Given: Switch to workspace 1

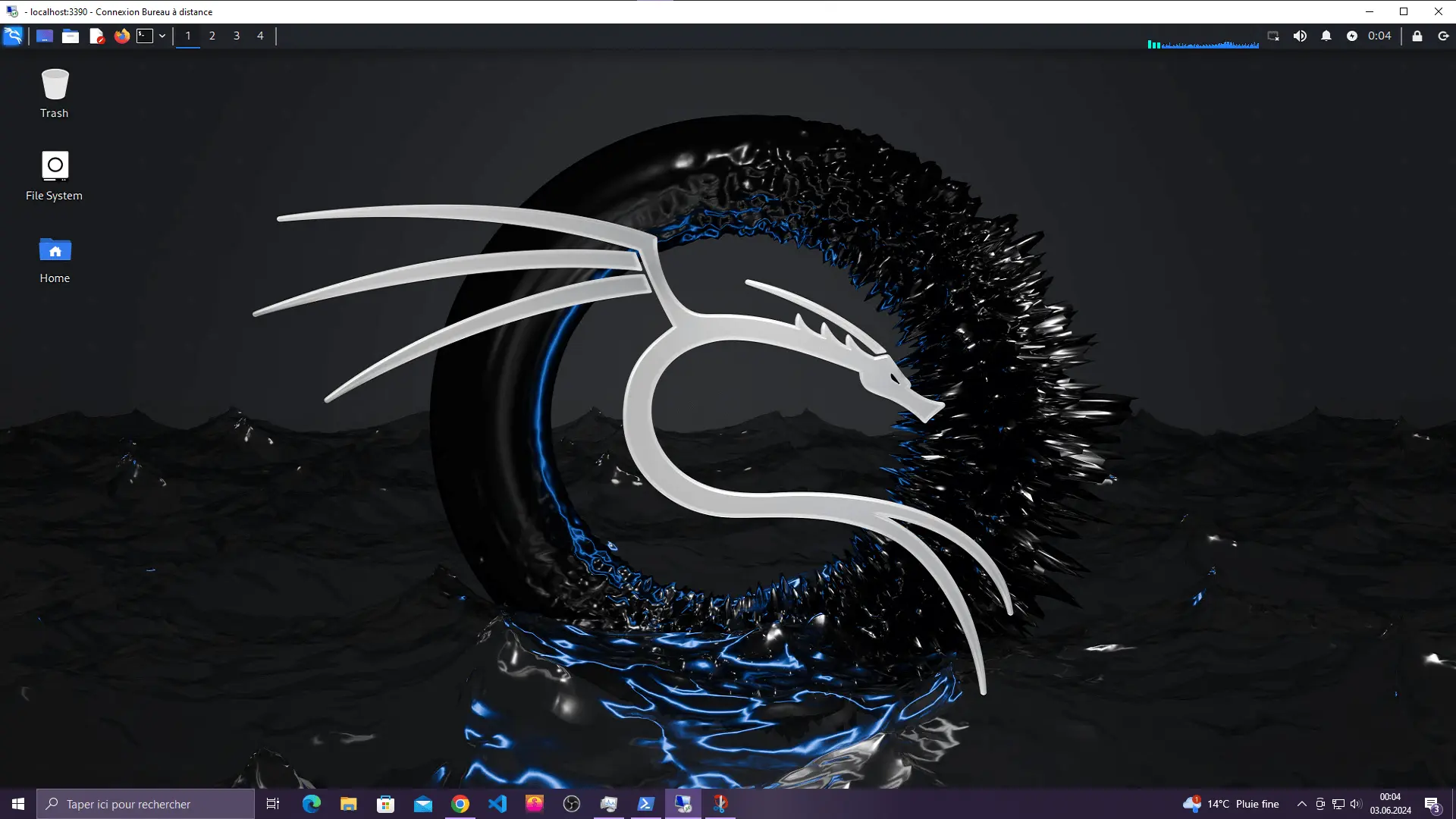Looking at the screenshot, I should coord(188,36).
